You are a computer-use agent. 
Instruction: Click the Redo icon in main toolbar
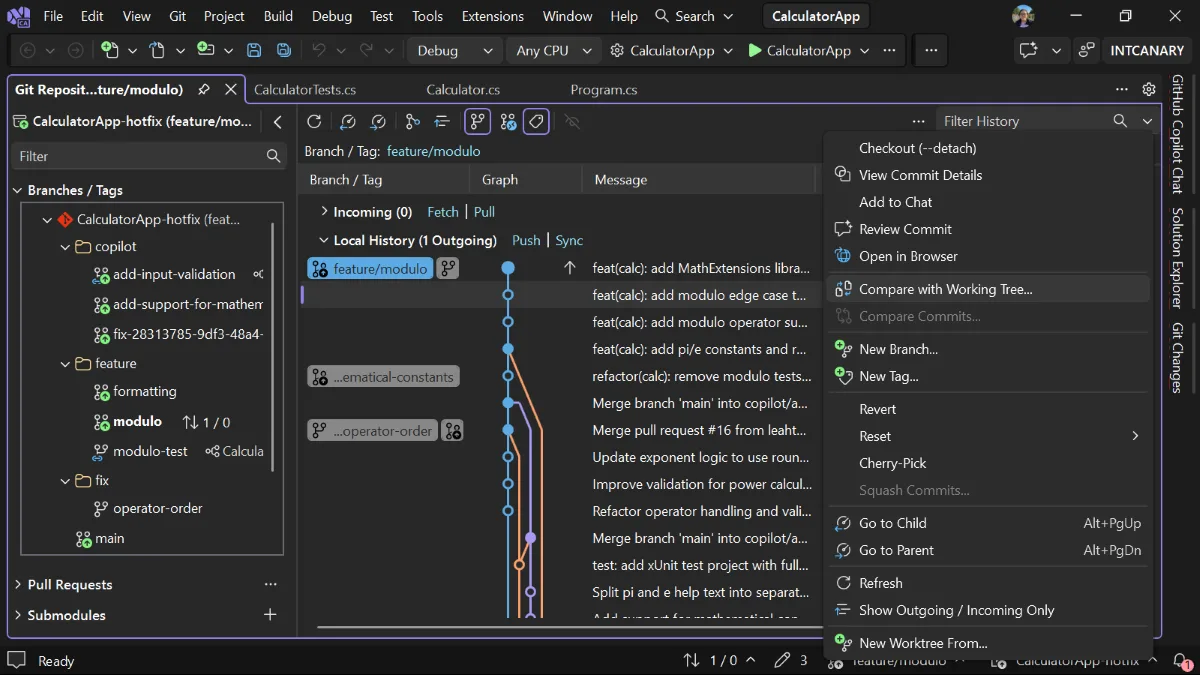[x=368, y=51]
